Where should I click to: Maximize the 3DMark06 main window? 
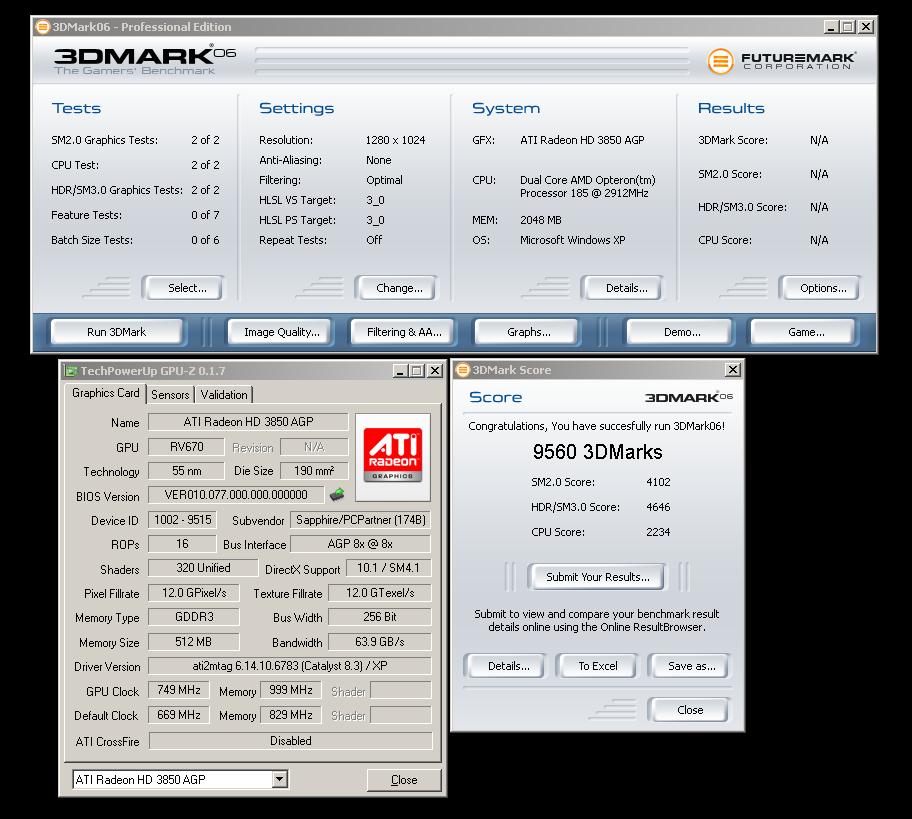click(848, 27)
